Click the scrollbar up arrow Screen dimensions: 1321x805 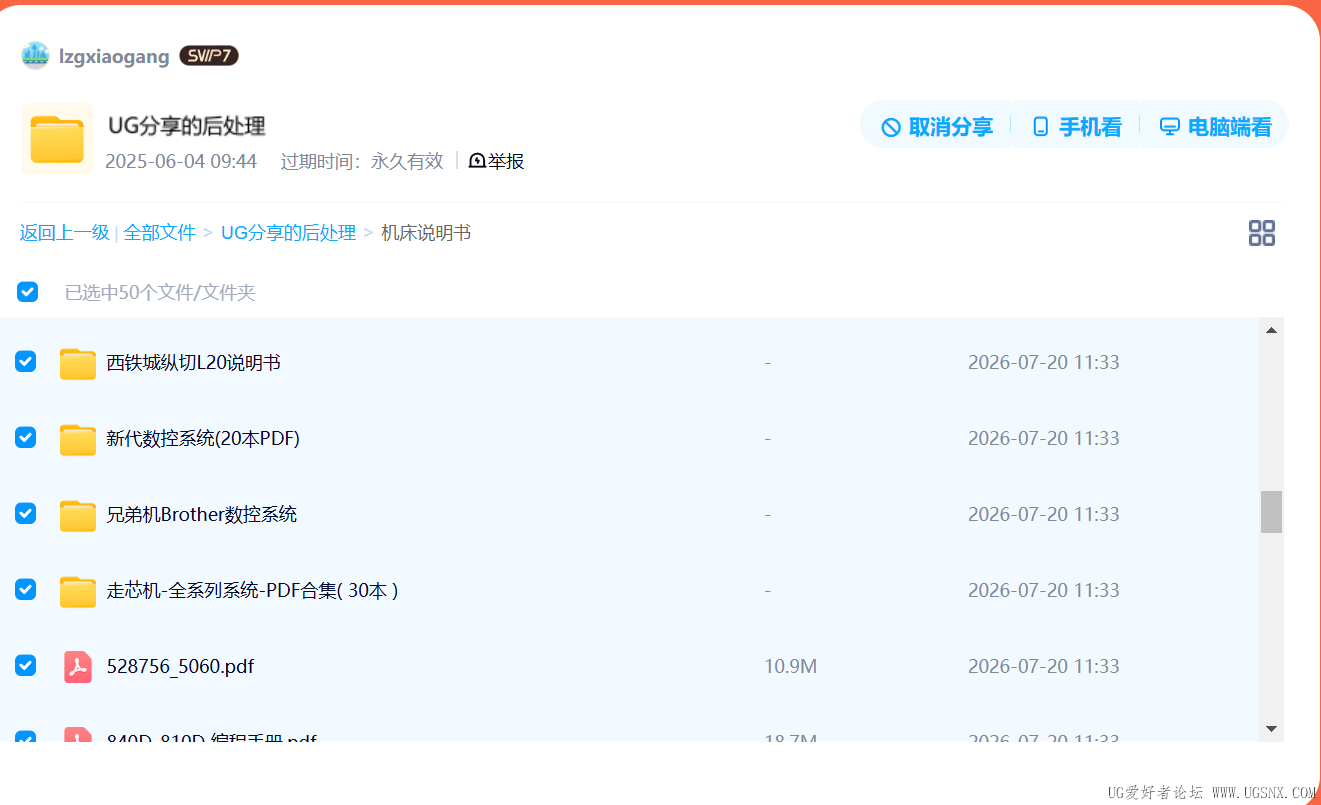1271,330
